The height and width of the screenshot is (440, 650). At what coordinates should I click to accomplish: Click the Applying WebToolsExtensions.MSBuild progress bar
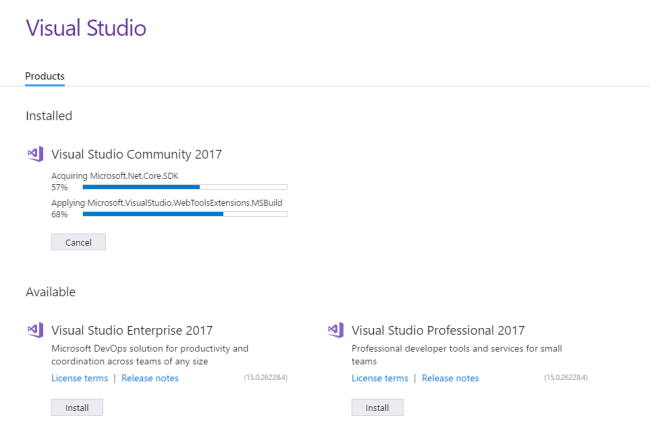(185, 213)
